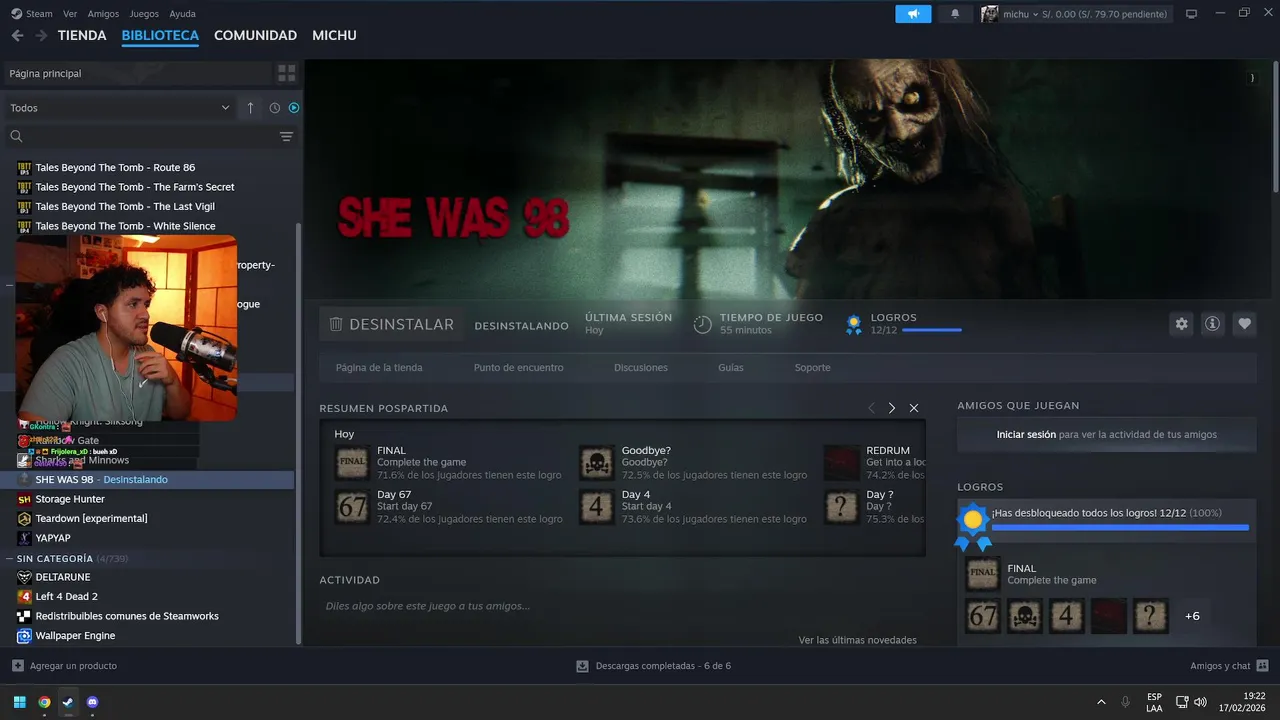Open completed downloads status

[654, 666]
